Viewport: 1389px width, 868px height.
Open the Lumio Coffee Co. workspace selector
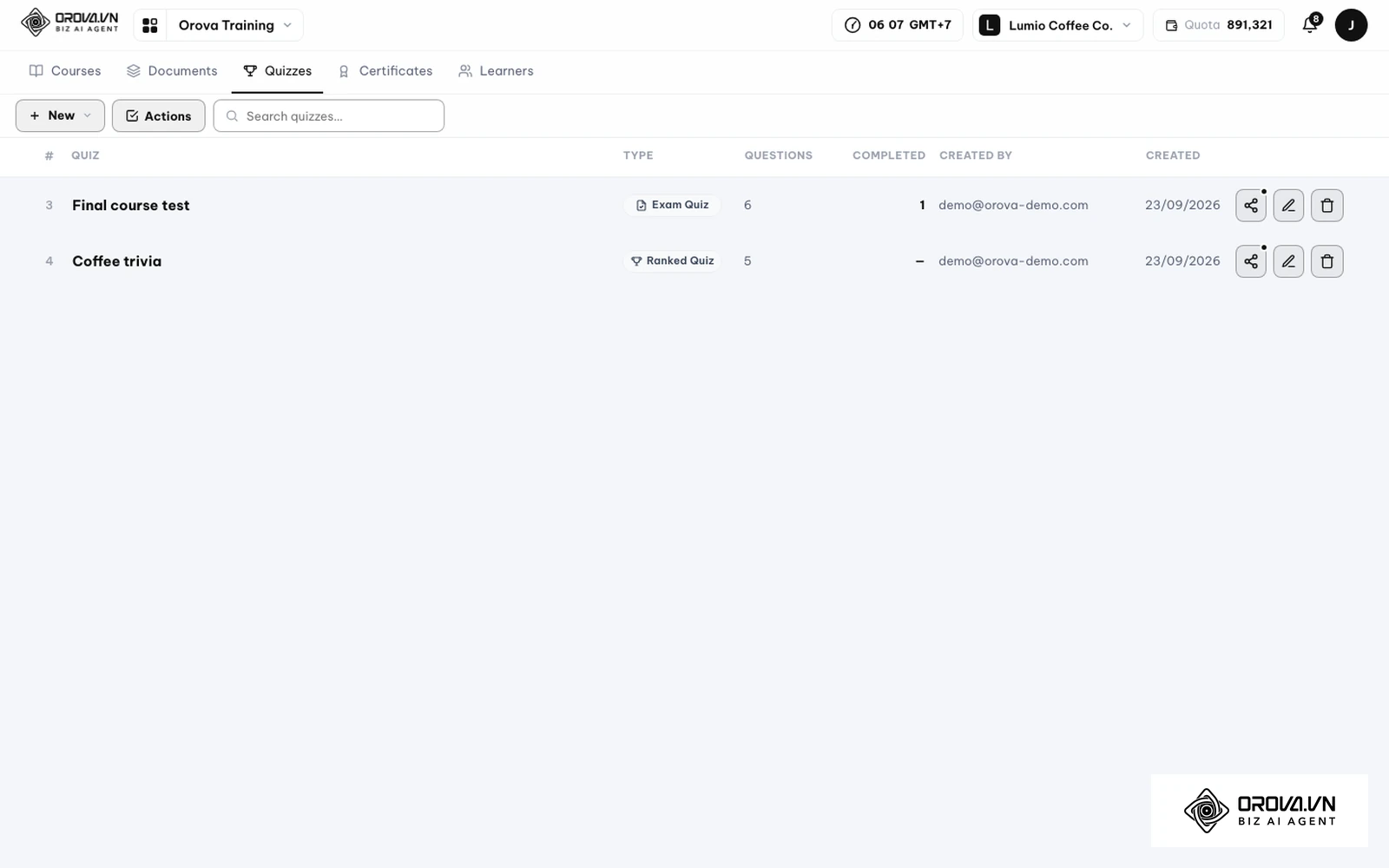coord(1057,25)
